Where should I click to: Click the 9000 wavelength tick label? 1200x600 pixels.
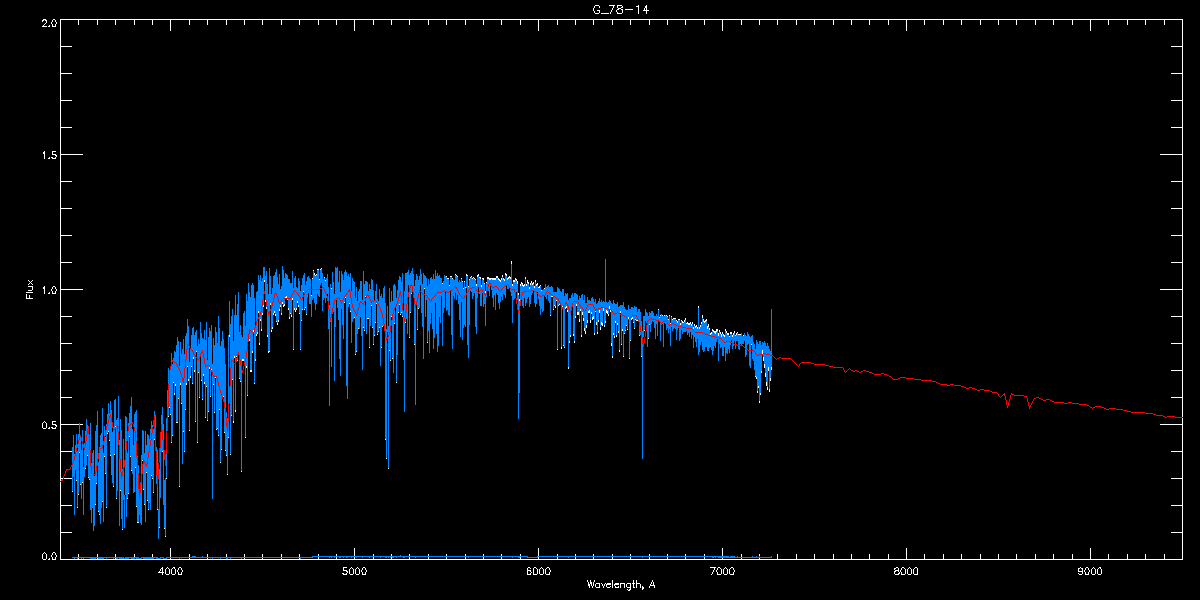pos(1090,571)
